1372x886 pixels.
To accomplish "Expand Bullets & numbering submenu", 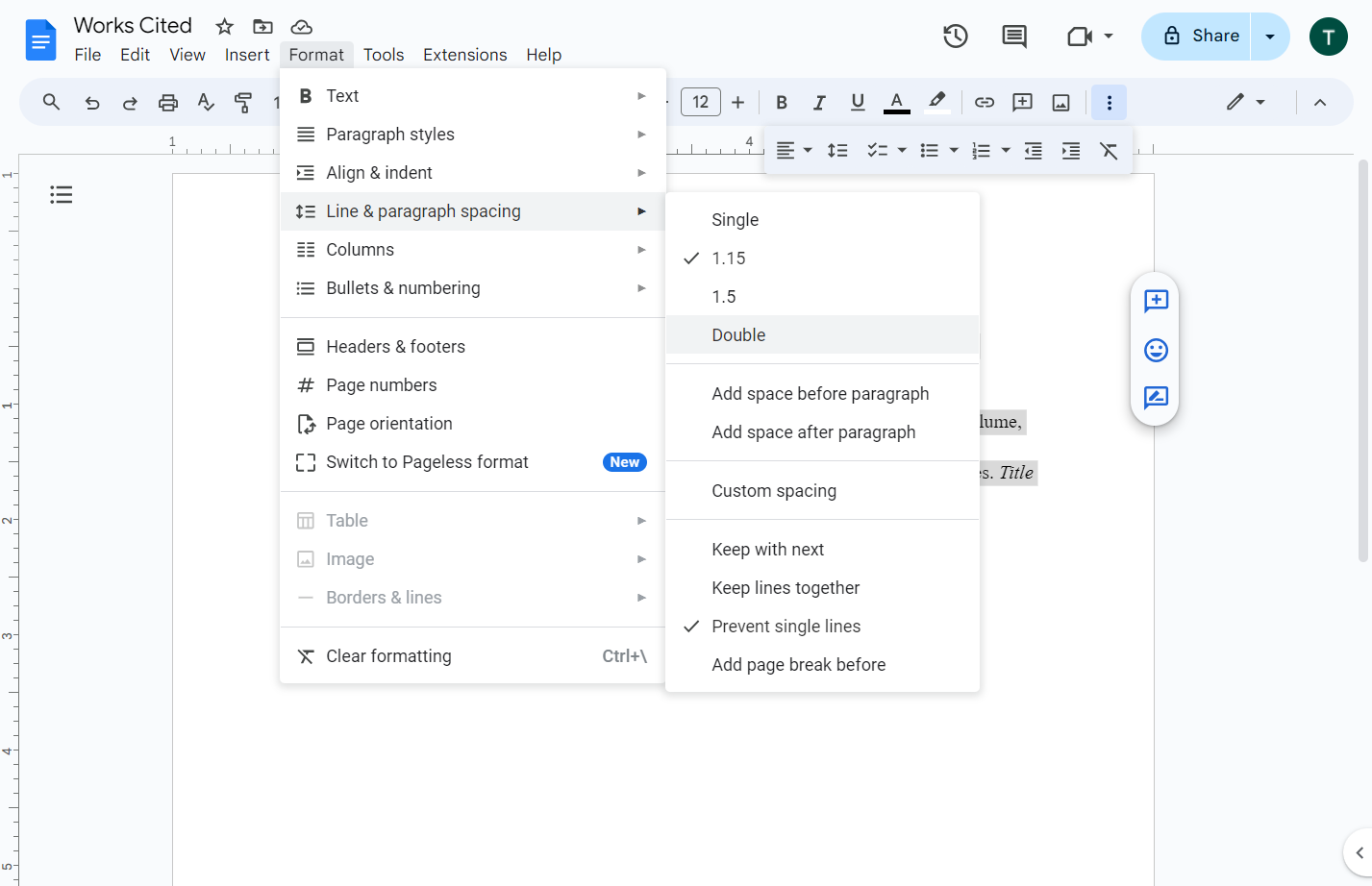I will tap(473, 287).
